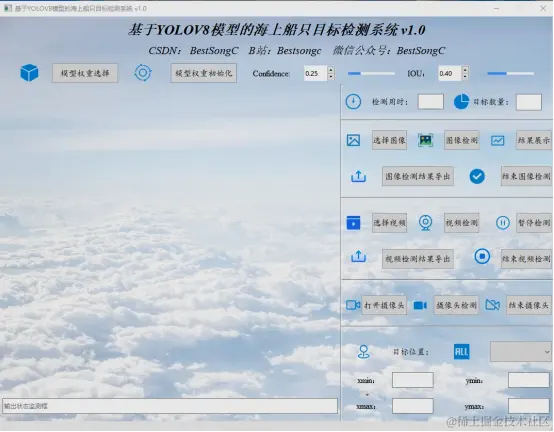Click the clock detection-time icon
Image resolution: width=554 pixels, height=432 pixels.
pyautogui.click(x=353, y=102)
